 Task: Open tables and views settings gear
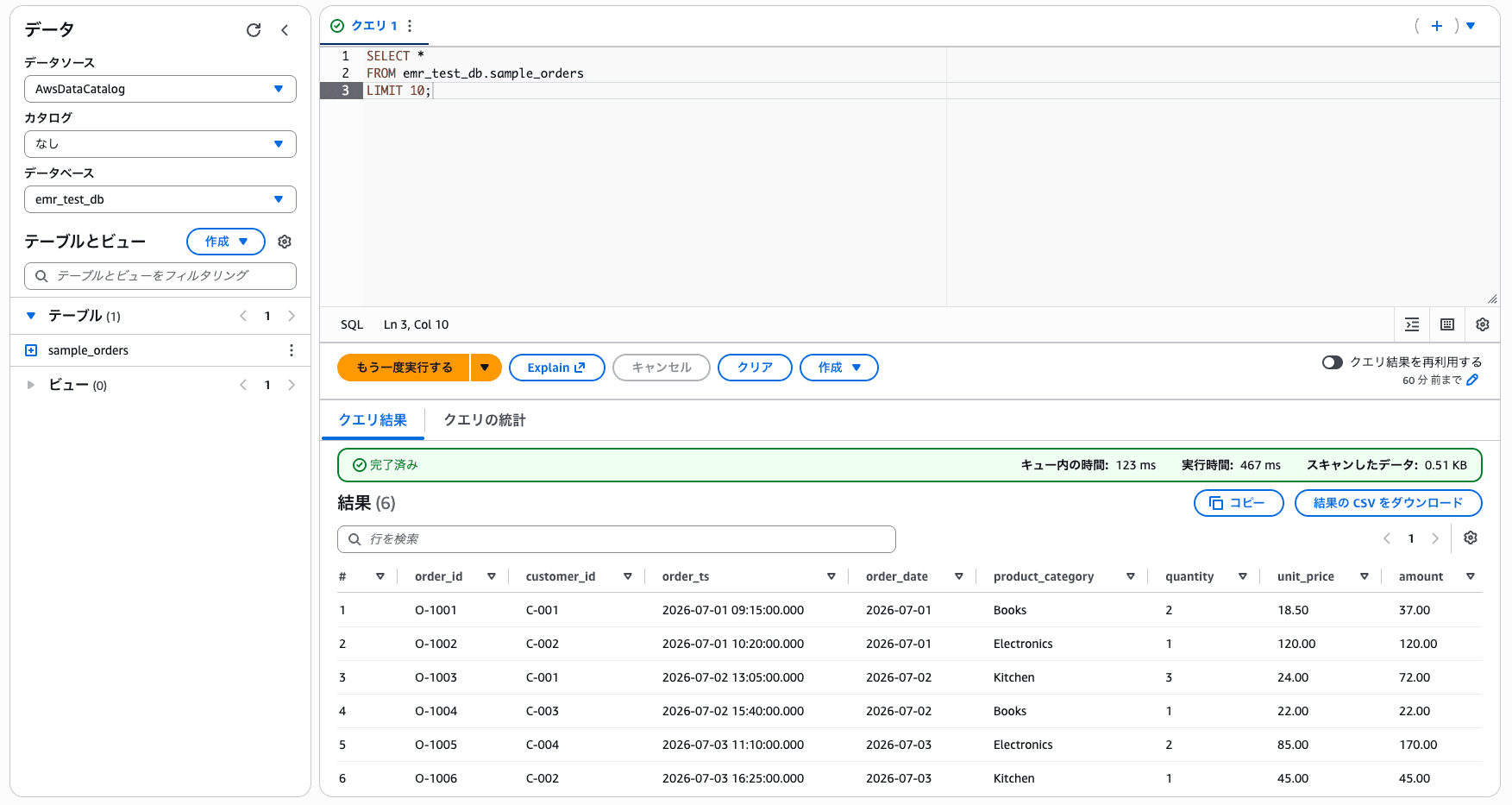pos(285,242)
